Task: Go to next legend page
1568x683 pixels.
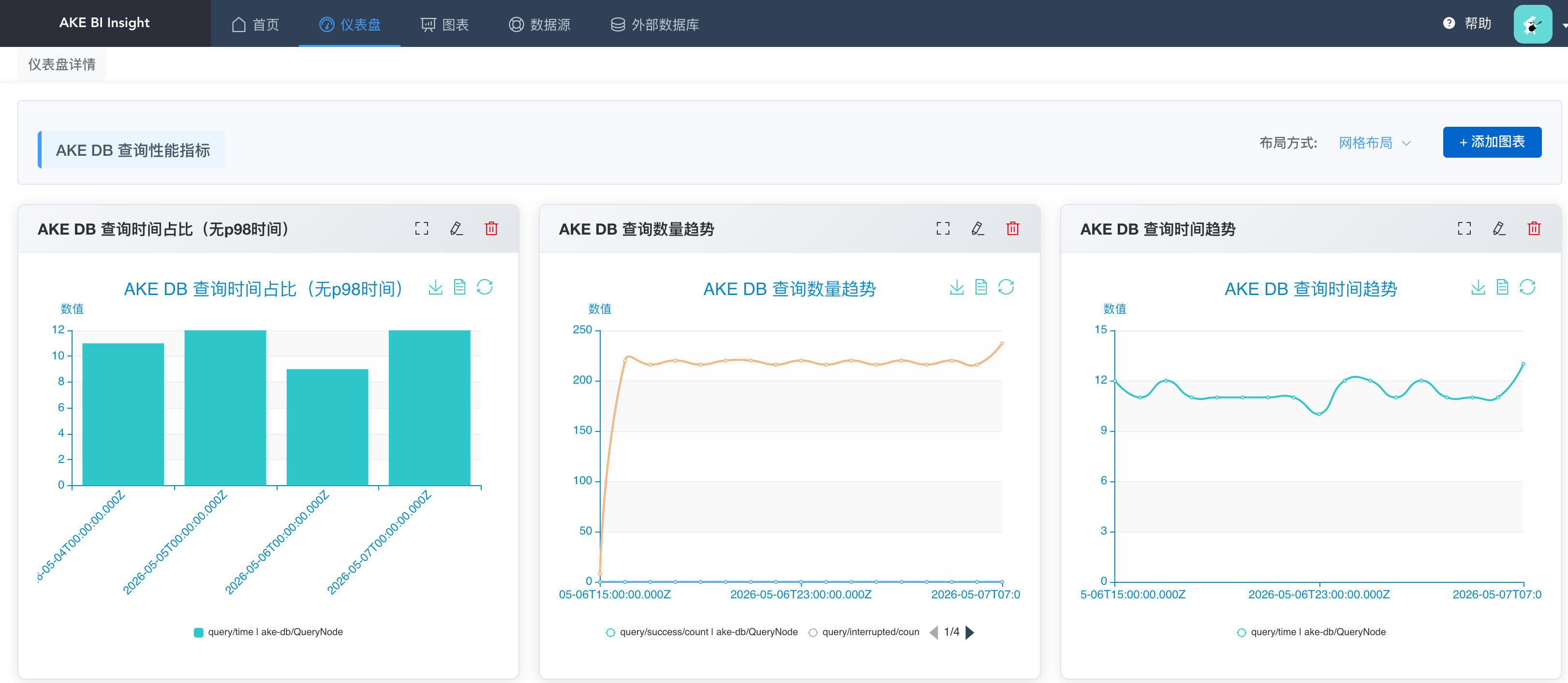Action: point(970,633)
